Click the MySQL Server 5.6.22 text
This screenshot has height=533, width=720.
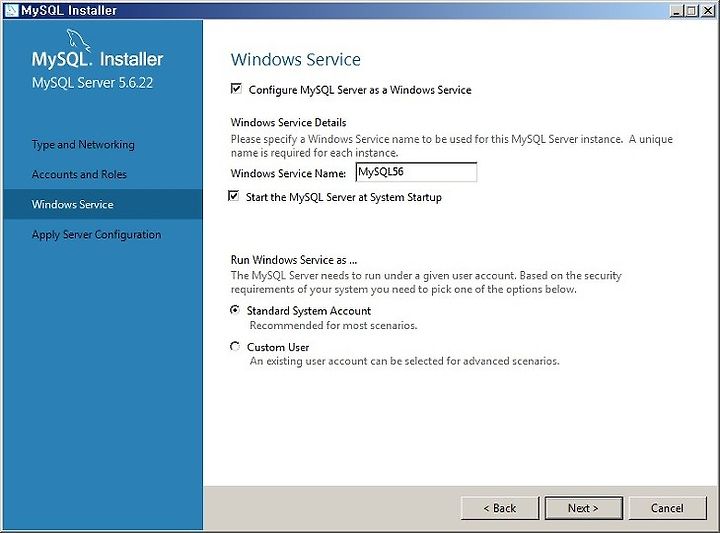tap(92, 83)
